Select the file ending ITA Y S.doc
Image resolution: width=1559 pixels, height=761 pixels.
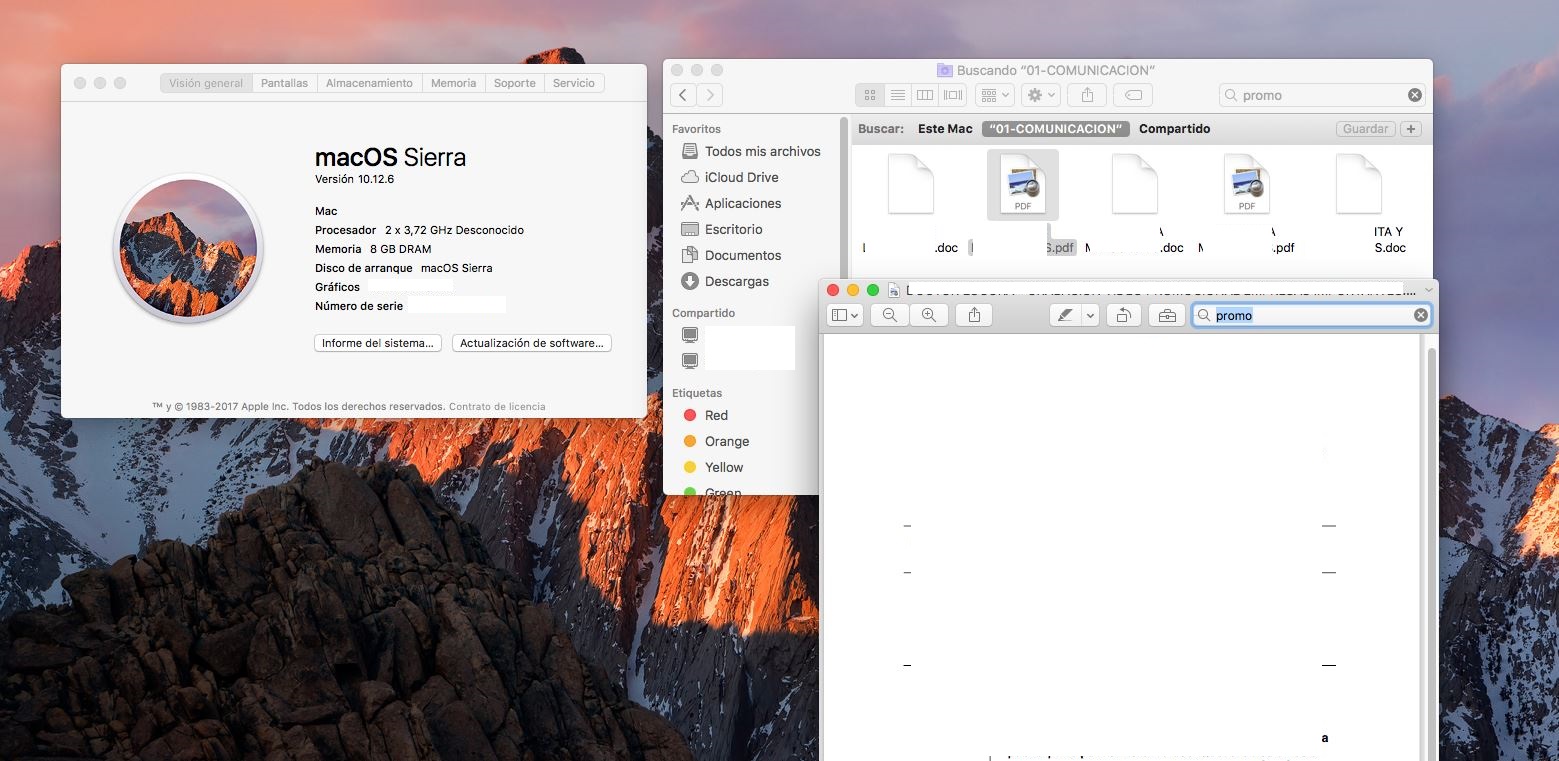pos(1359,185)
